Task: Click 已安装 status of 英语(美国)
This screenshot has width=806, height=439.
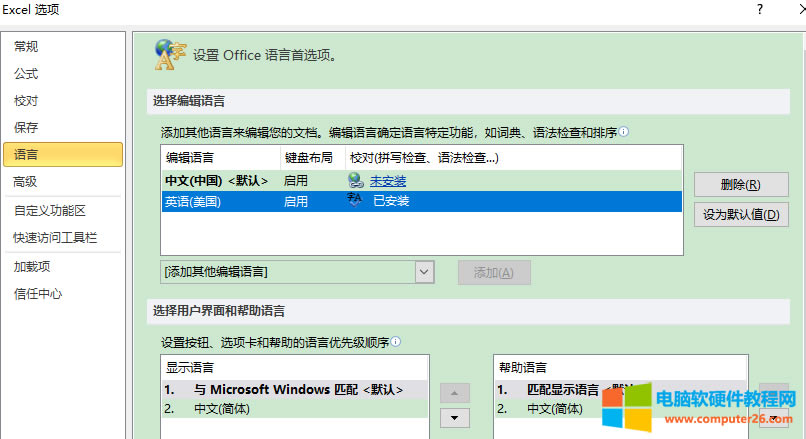Action: [391, 201]
